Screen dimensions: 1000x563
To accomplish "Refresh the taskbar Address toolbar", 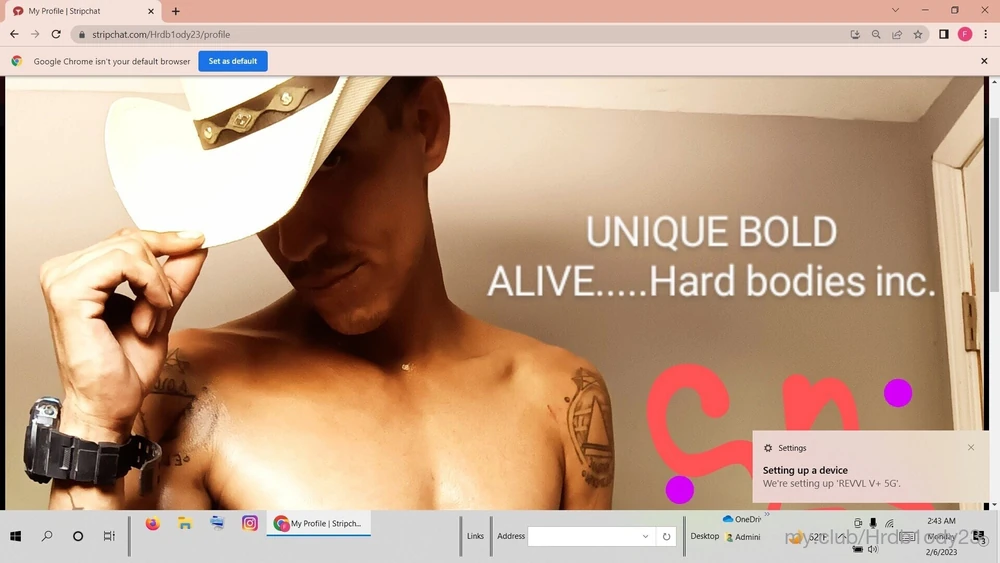I will coord(666,536).
